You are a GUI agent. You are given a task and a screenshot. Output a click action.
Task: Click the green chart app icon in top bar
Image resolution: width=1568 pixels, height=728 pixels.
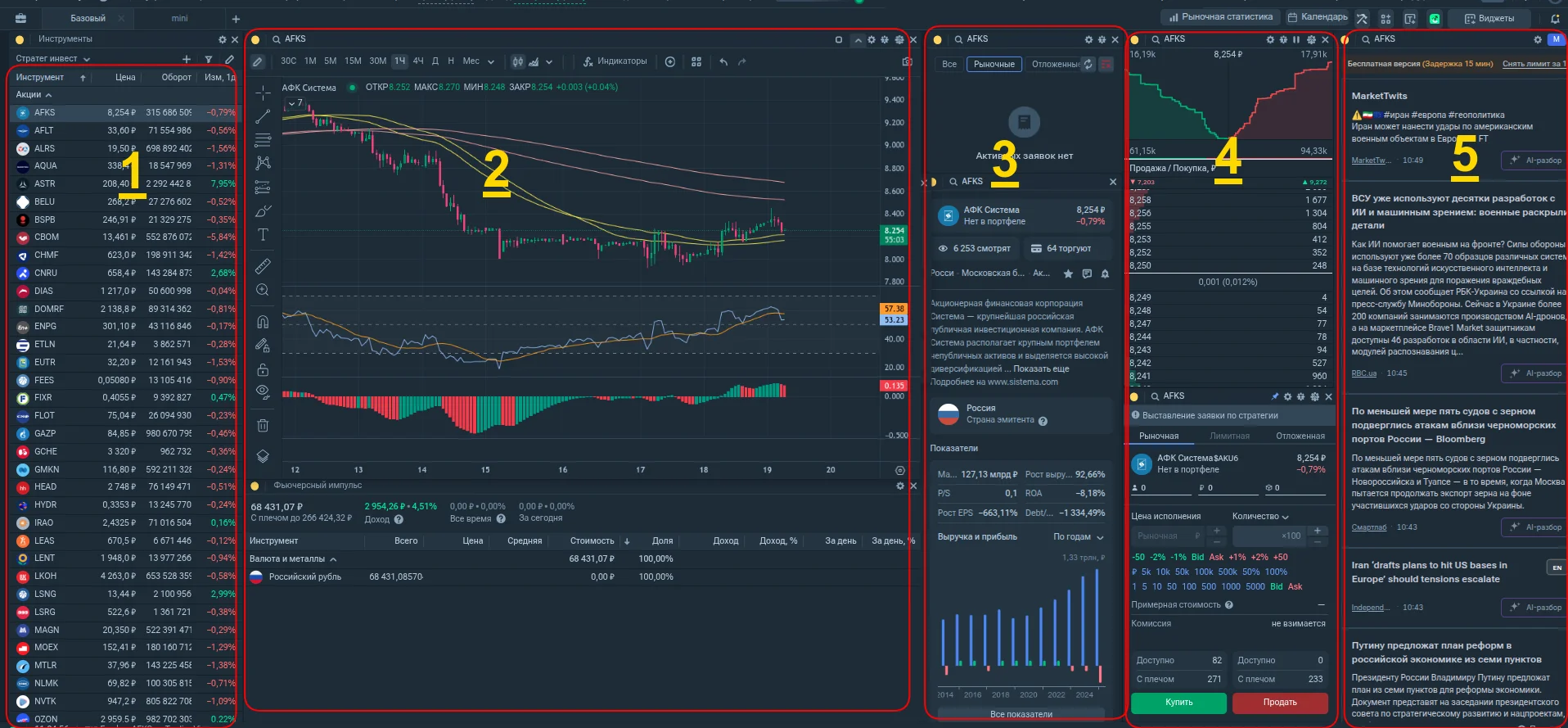1435,18
